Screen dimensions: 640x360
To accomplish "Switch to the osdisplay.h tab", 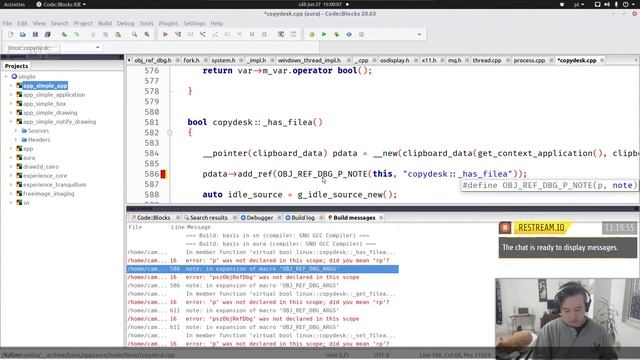I will [395, 60].
